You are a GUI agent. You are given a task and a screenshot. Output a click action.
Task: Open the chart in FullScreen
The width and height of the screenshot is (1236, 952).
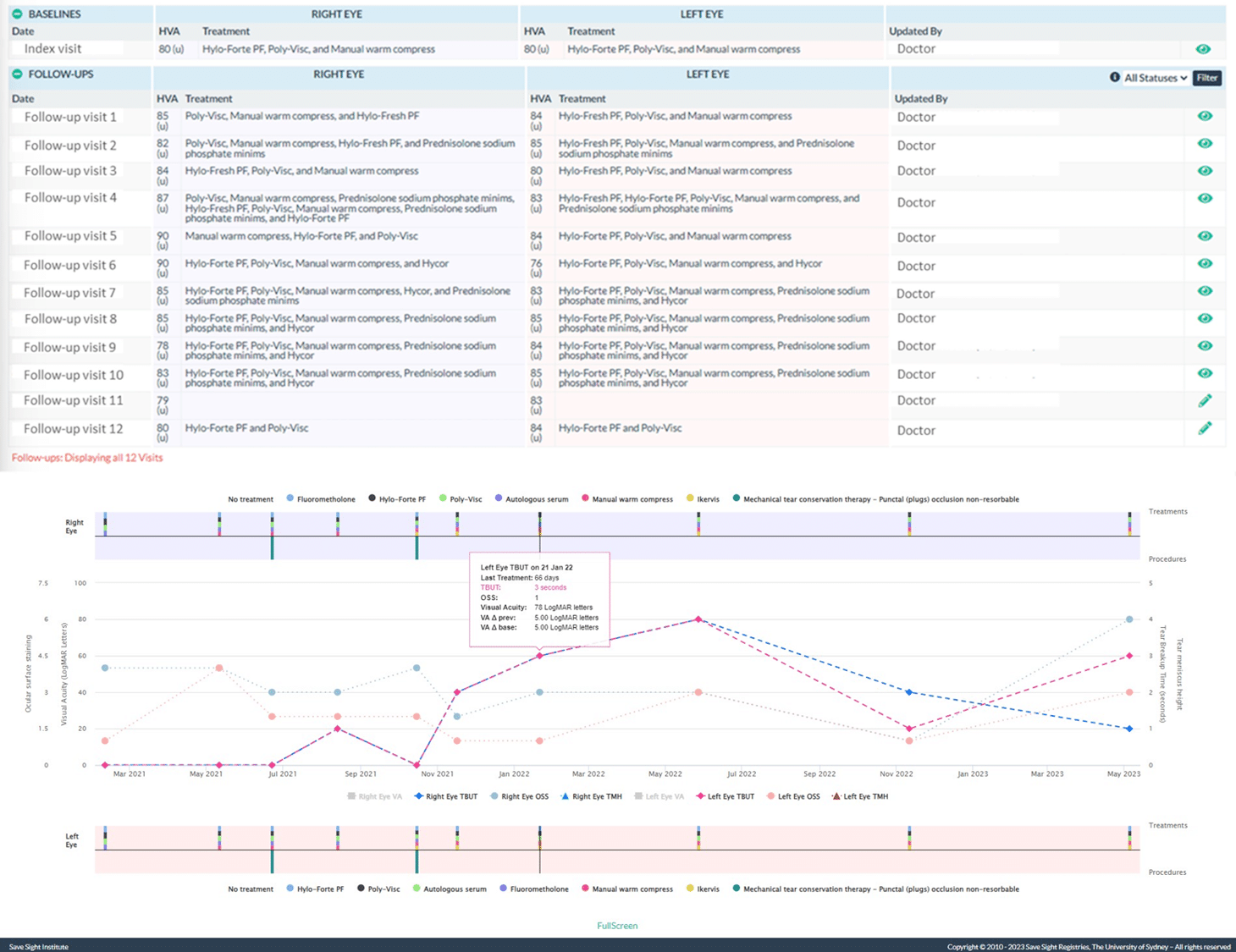(617, 926)
